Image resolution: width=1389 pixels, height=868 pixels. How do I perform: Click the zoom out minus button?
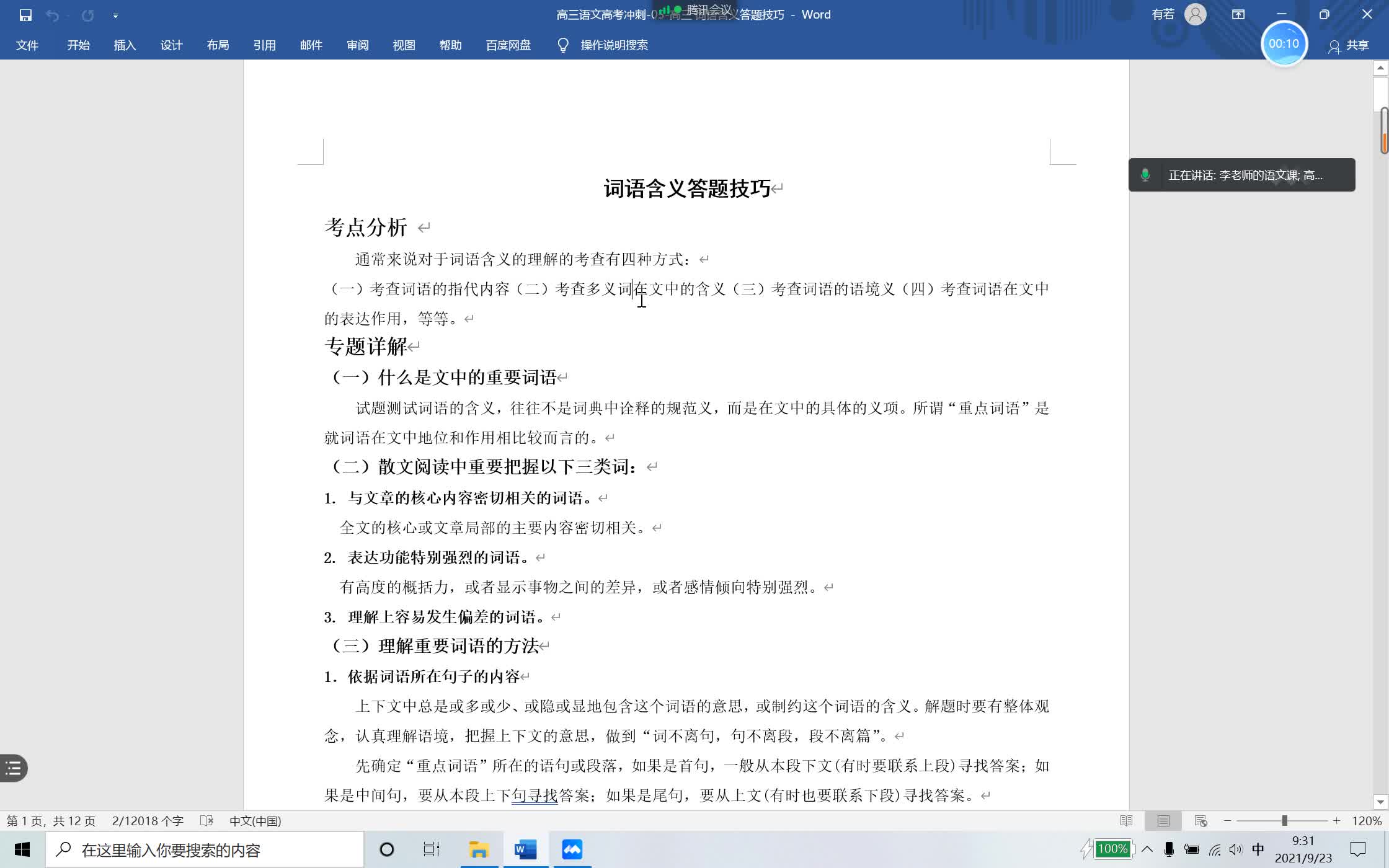pos(1227,821)
